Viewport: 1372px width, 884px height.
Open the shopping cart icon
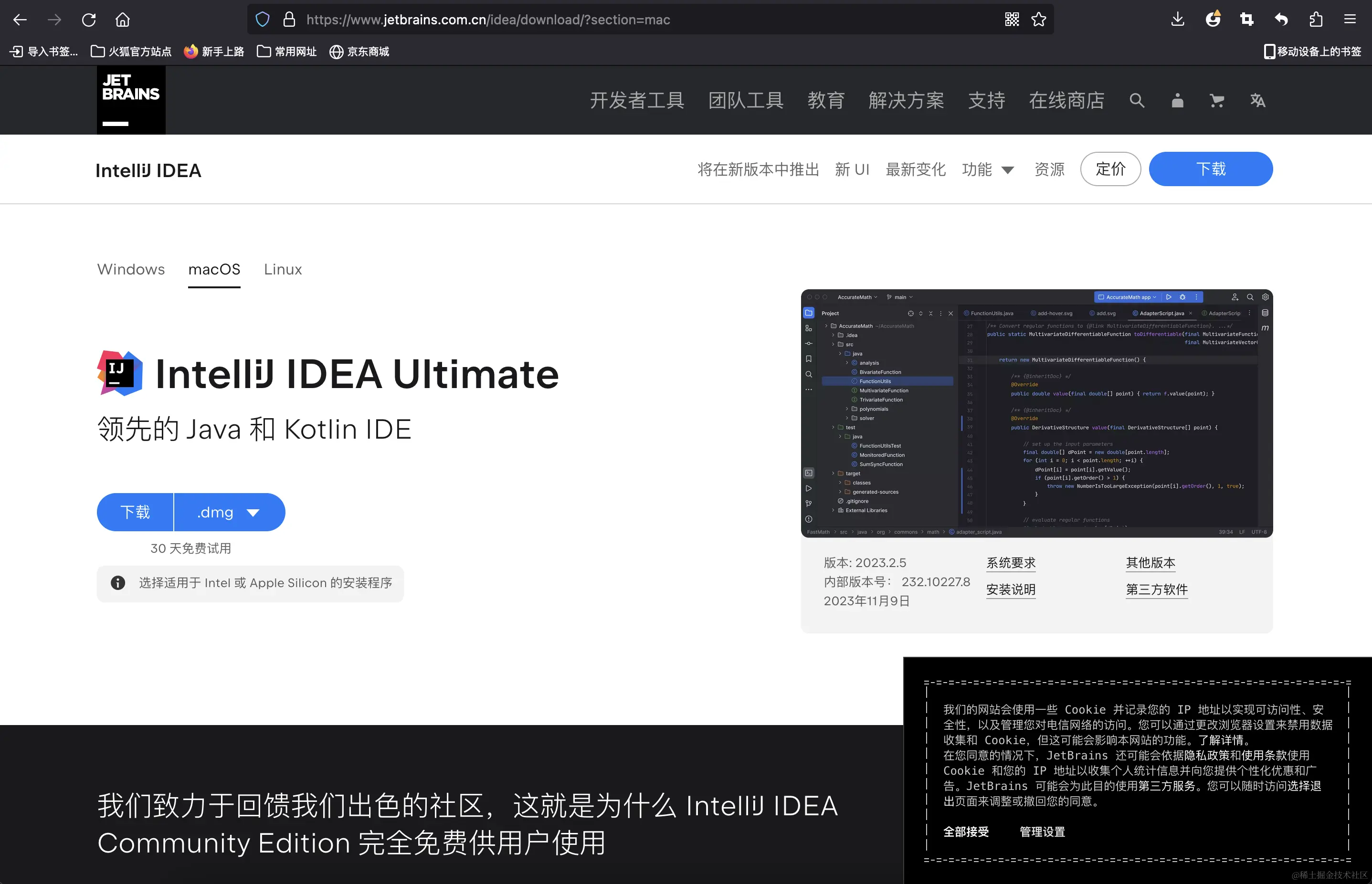(x=1217, y=100)
